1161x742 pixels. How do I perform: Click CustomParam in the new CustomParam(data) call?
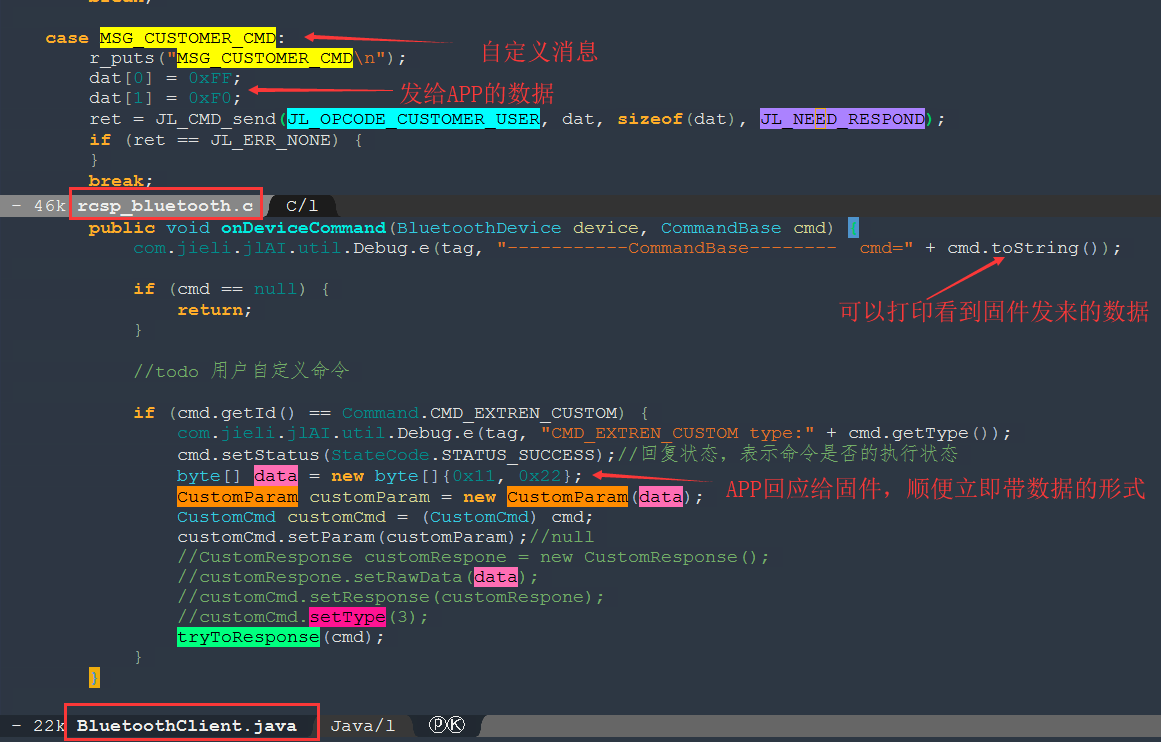click(567, 496)
